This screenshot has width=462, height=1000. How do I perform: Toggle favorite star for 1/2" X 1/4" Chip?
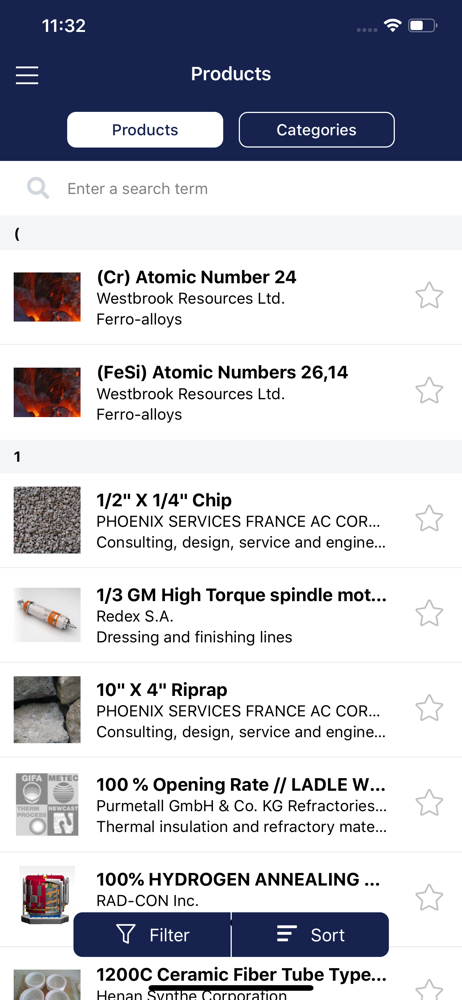[429, 518]
